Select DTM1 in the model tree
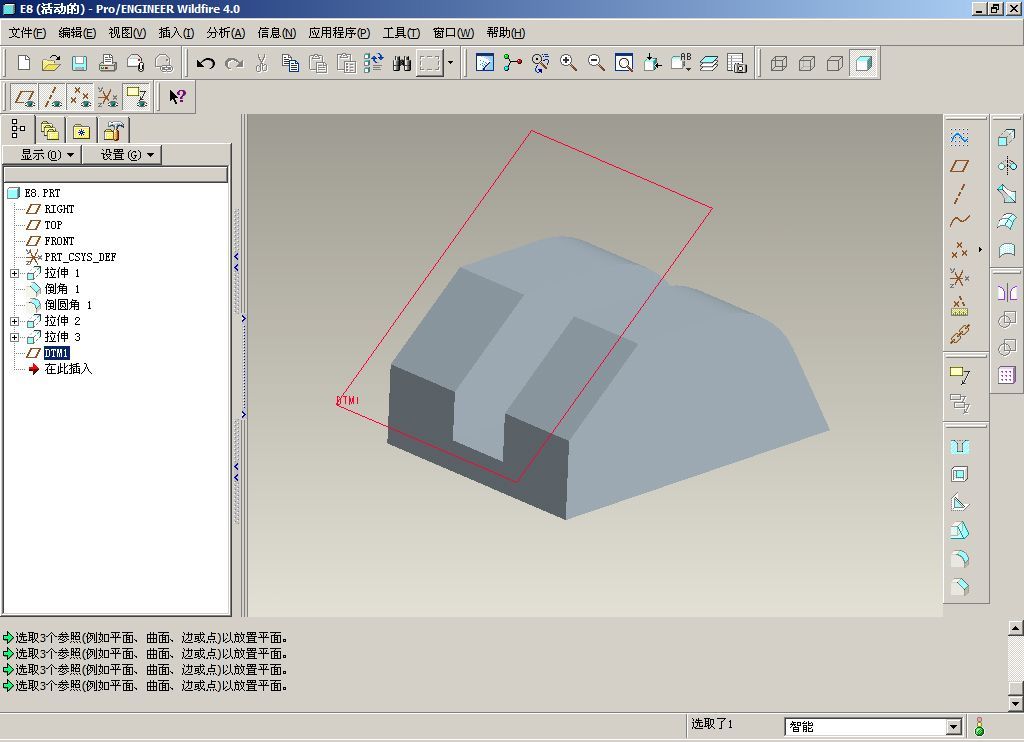The height and width of the screenshot is (742, 1024). [x=56, y=353]
